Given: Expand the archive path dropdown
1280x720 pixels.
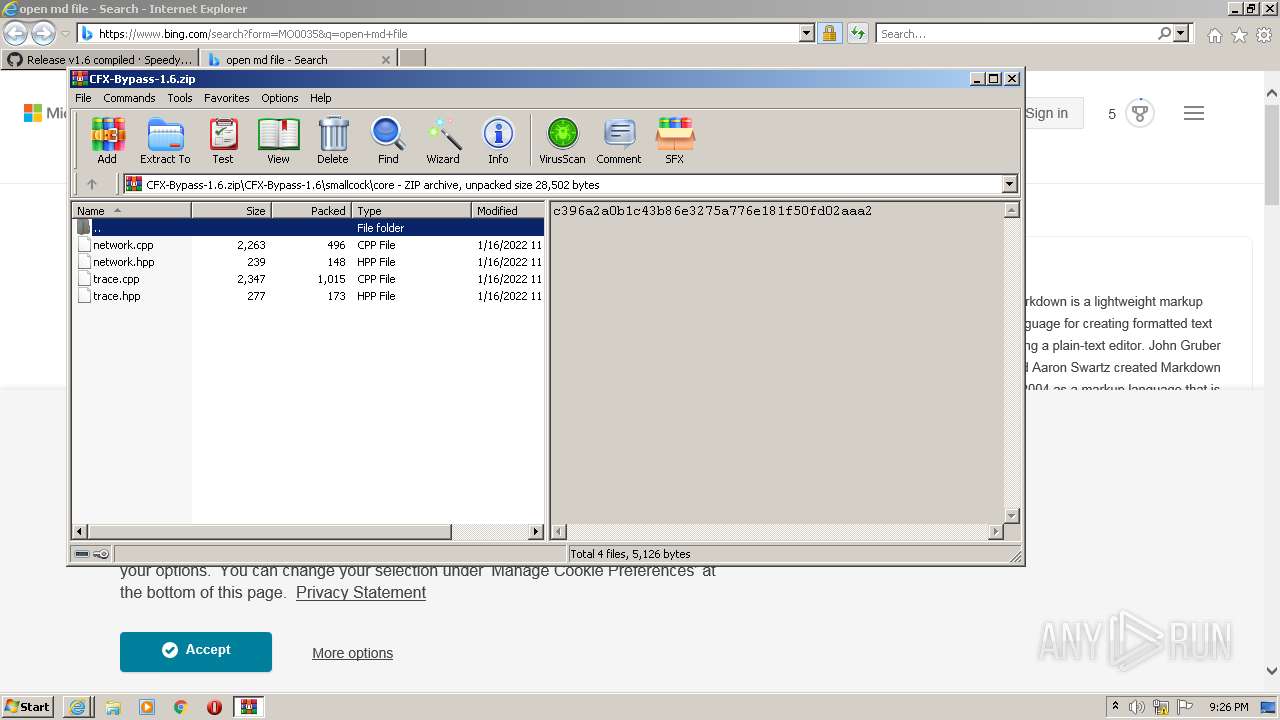Looking at the screenshot, I should tap(1009, 184).
